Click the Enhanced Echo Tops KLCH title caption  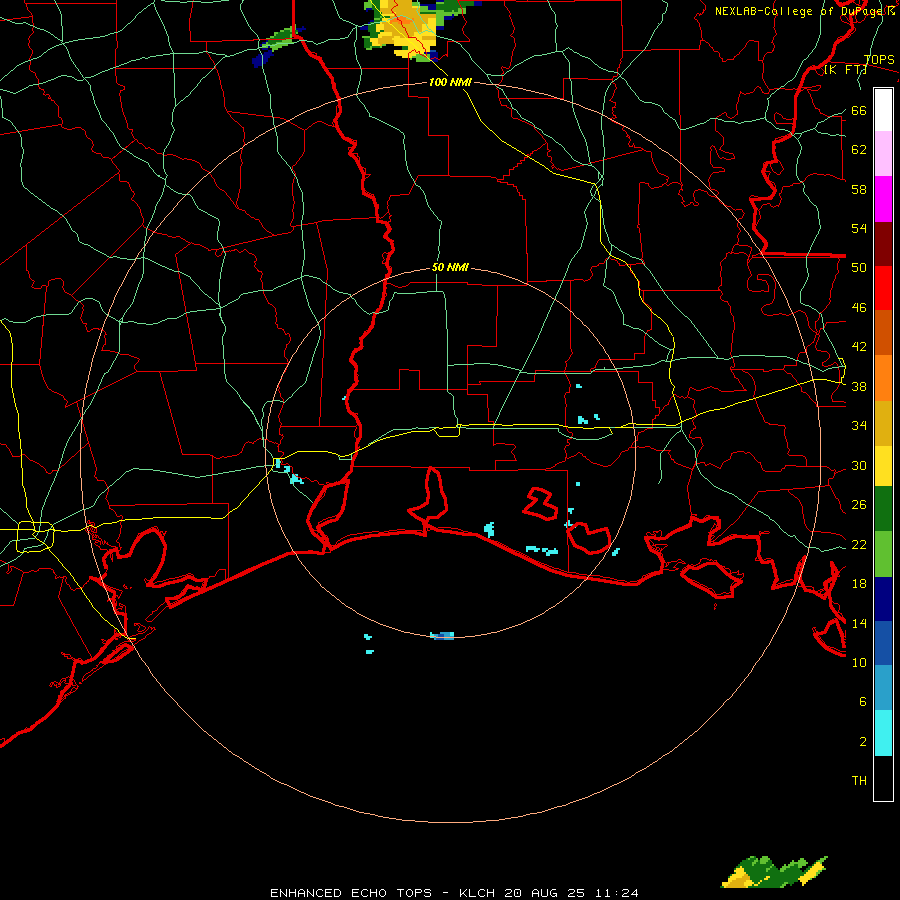pyautogui.click(x=454, y=893)
